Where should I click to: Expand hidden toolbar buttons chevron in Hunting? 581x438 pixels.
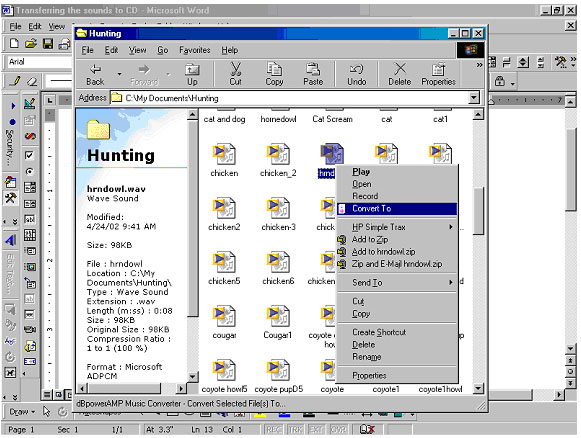tap(479, 65)
